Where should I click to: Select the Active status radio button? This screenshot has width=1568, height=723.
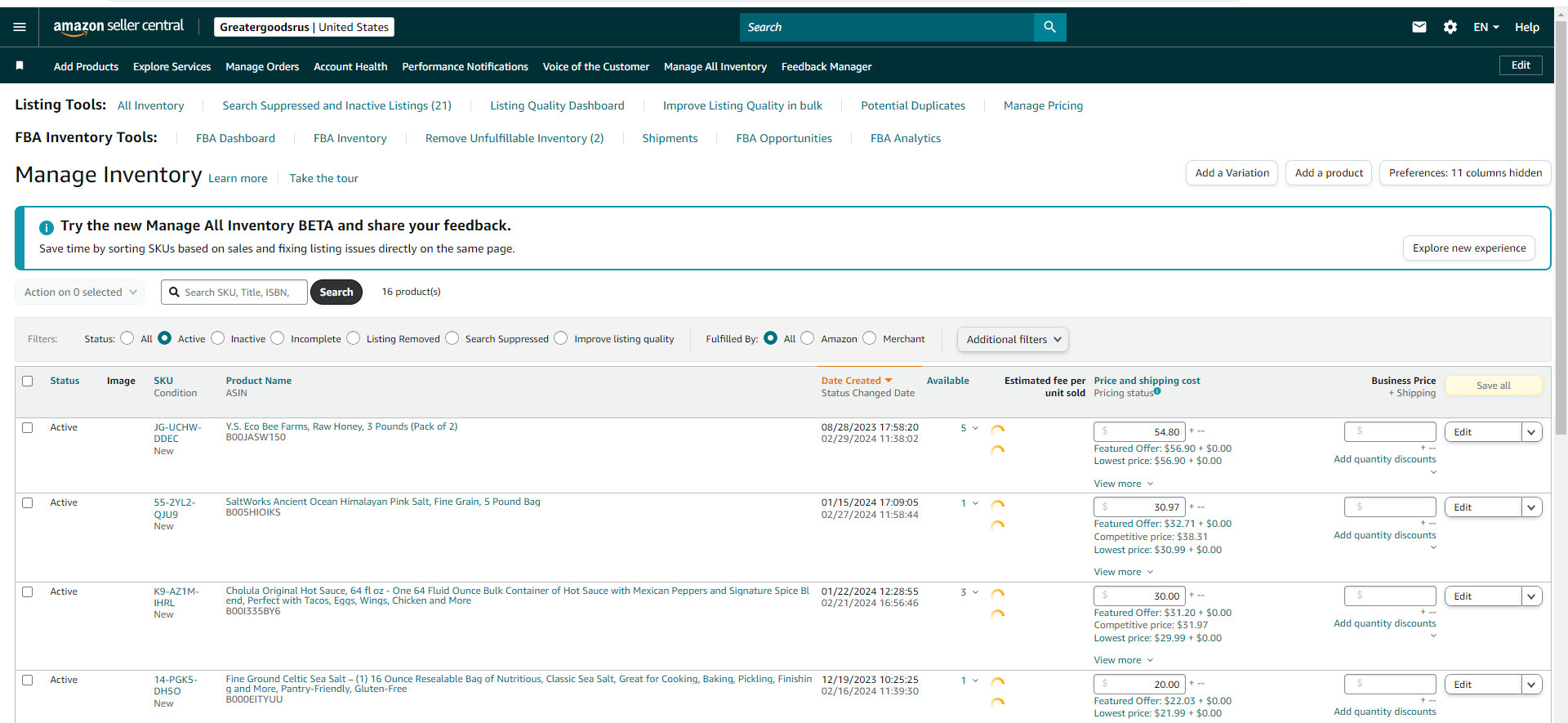coord(165,338)
